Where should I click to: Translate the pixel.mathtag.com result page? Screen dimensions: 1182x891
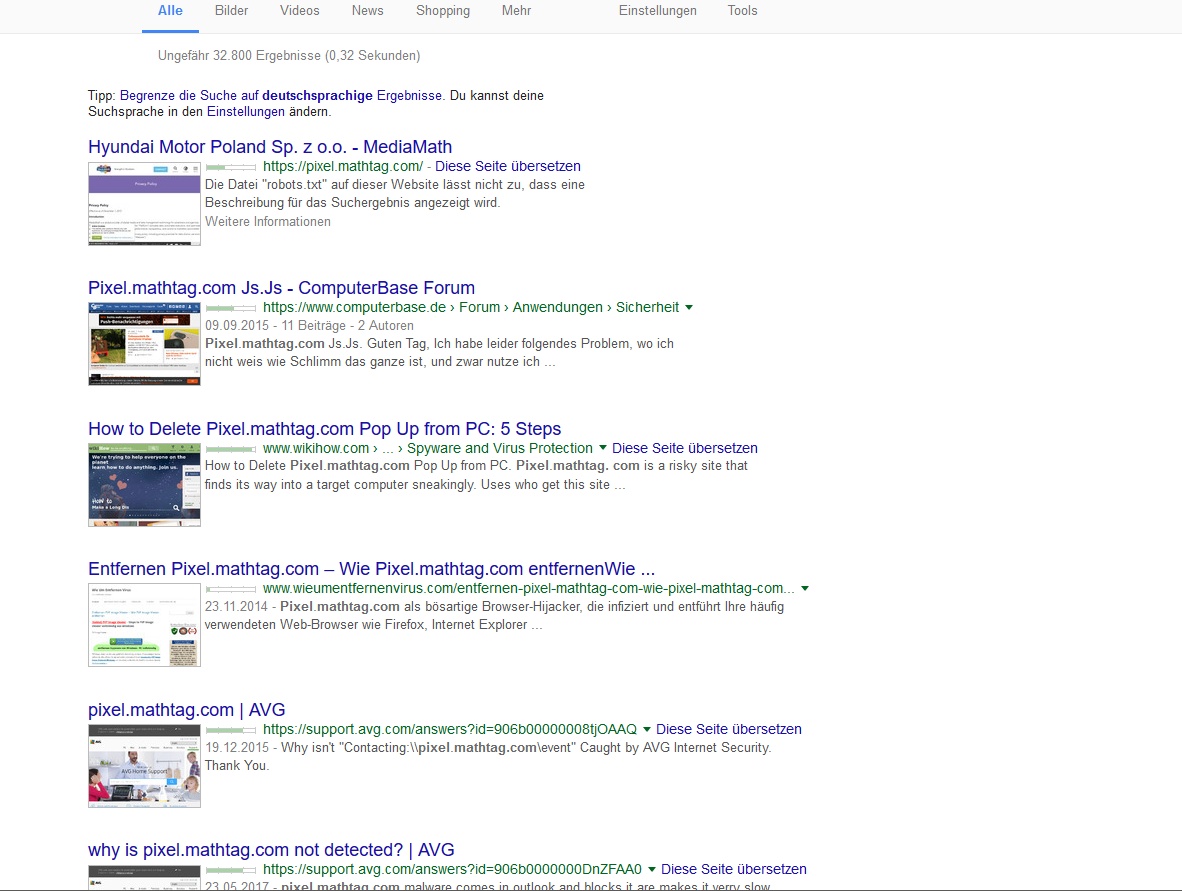[x=507, y=167]
